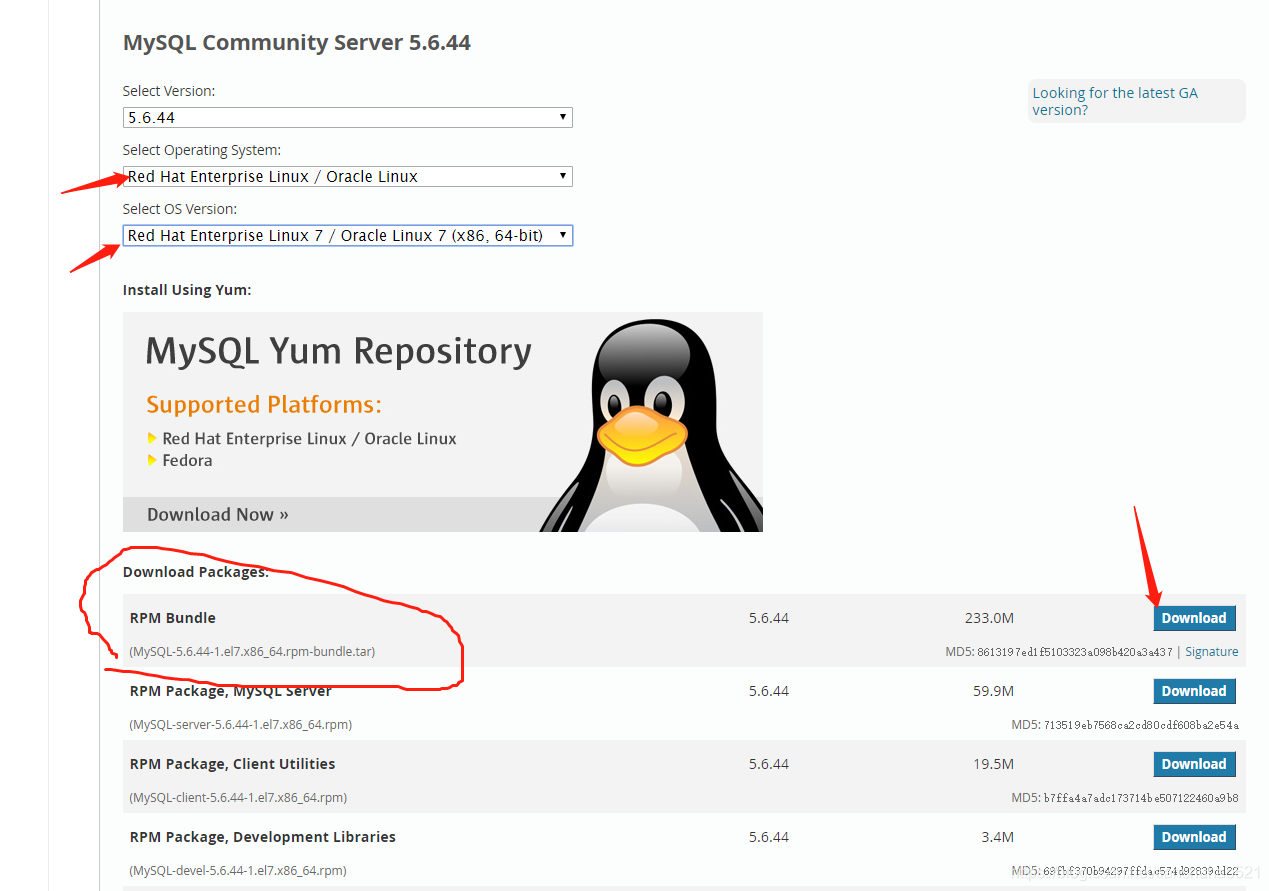Download RPM Package, Development Libraries
Viewport: 1269px width, 891px height.
tap(1194, 837)
